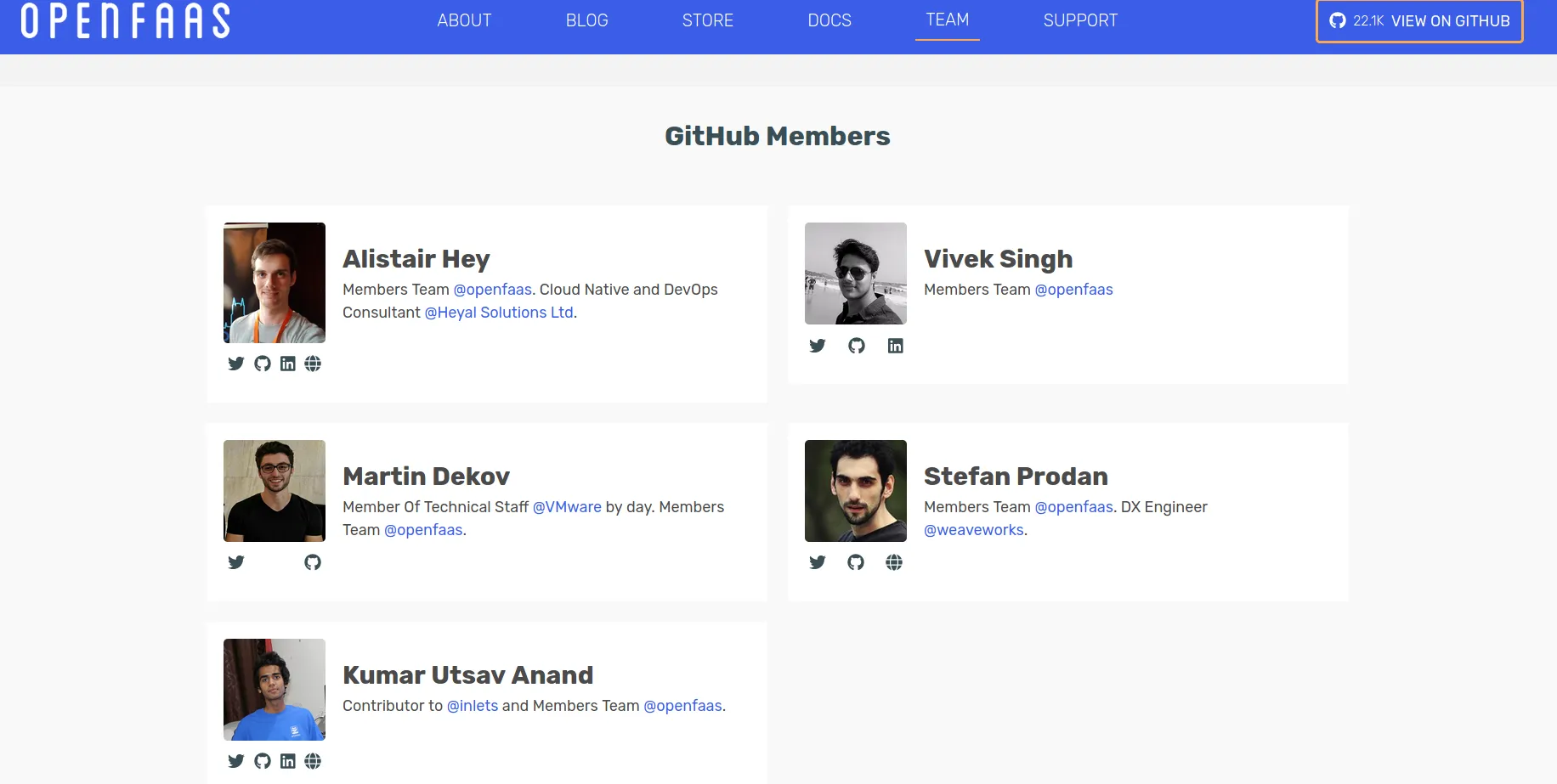Viewport: 1557px width, 784px height.
Task: Open the Blog nav item
Action: 587,20
